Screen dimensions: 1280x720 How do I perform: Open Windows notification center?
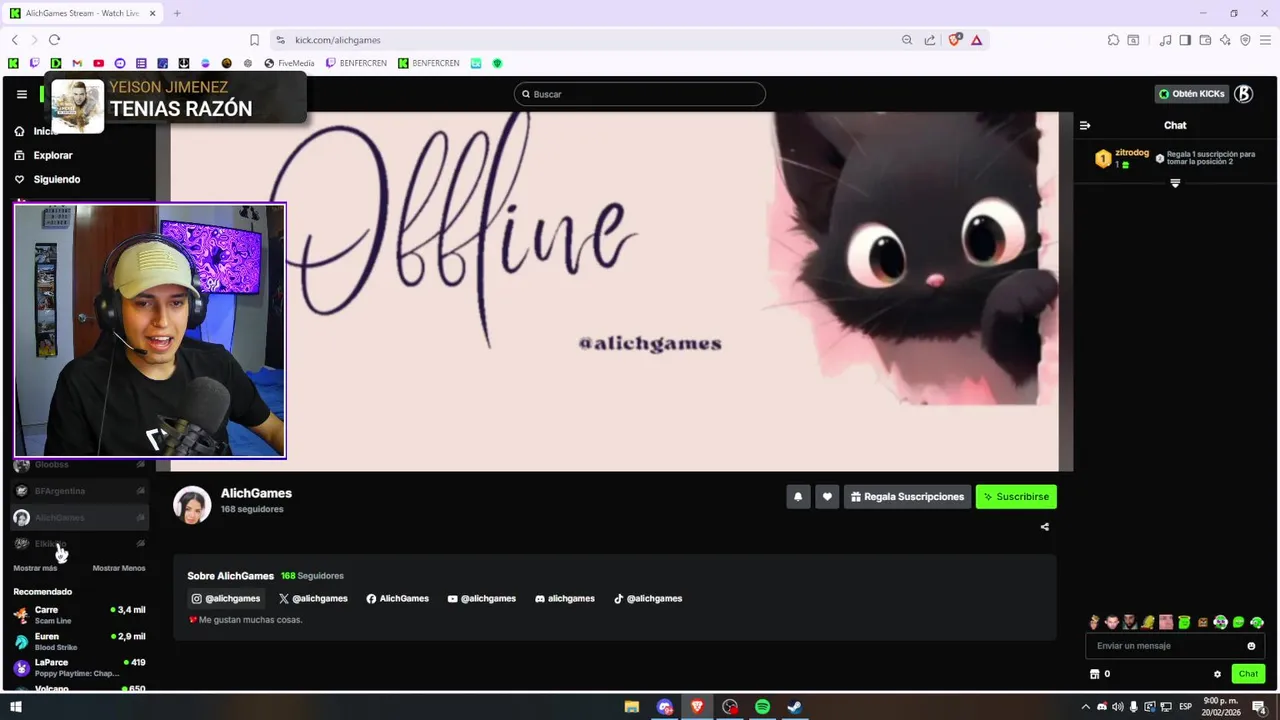(1259, 707)
